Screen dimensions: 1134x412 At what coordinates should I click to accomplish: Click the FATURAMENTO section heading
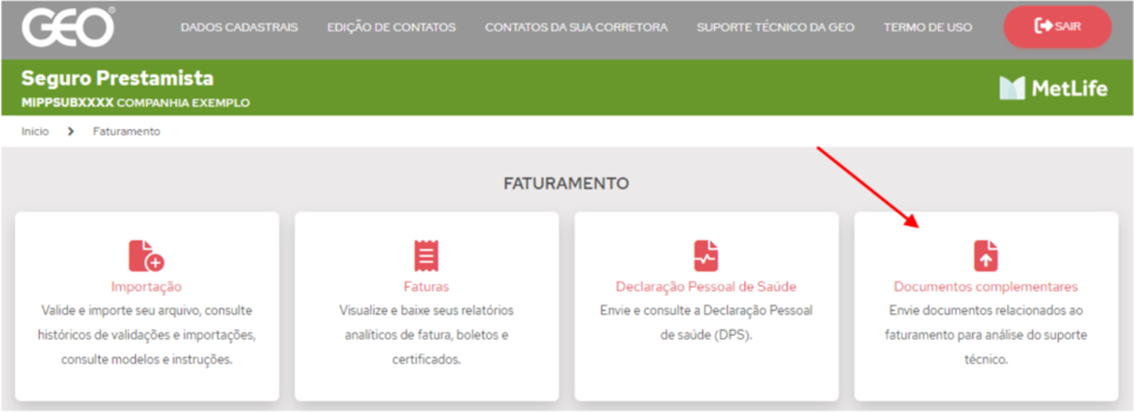tap(566, 184)
